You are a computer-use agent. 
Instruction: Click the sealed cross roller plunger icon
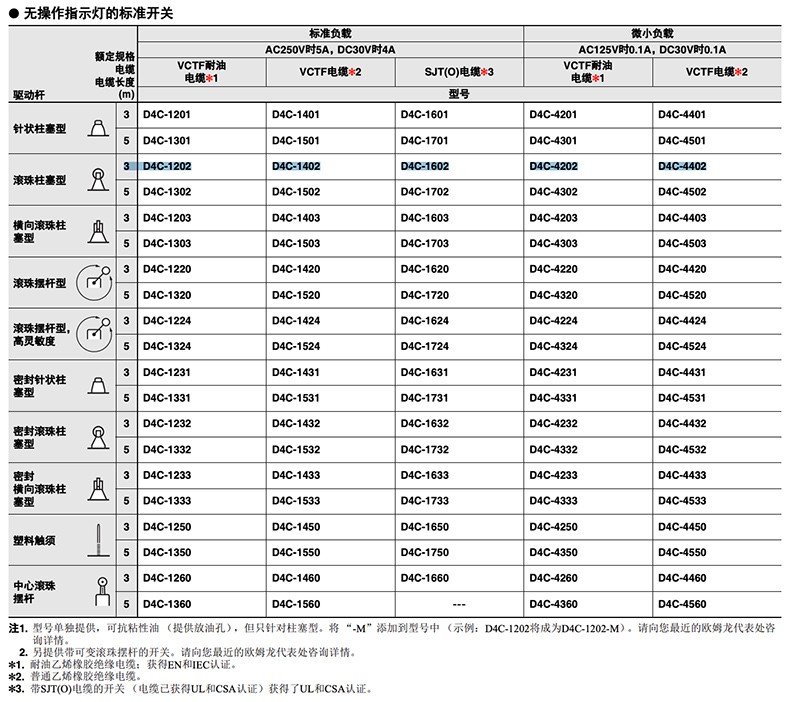pos(97,487)
